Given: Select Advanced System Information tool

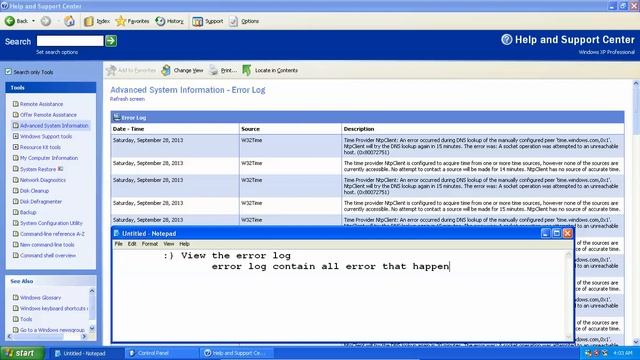Looking at the screenshot, I should (x=54, y=126).
